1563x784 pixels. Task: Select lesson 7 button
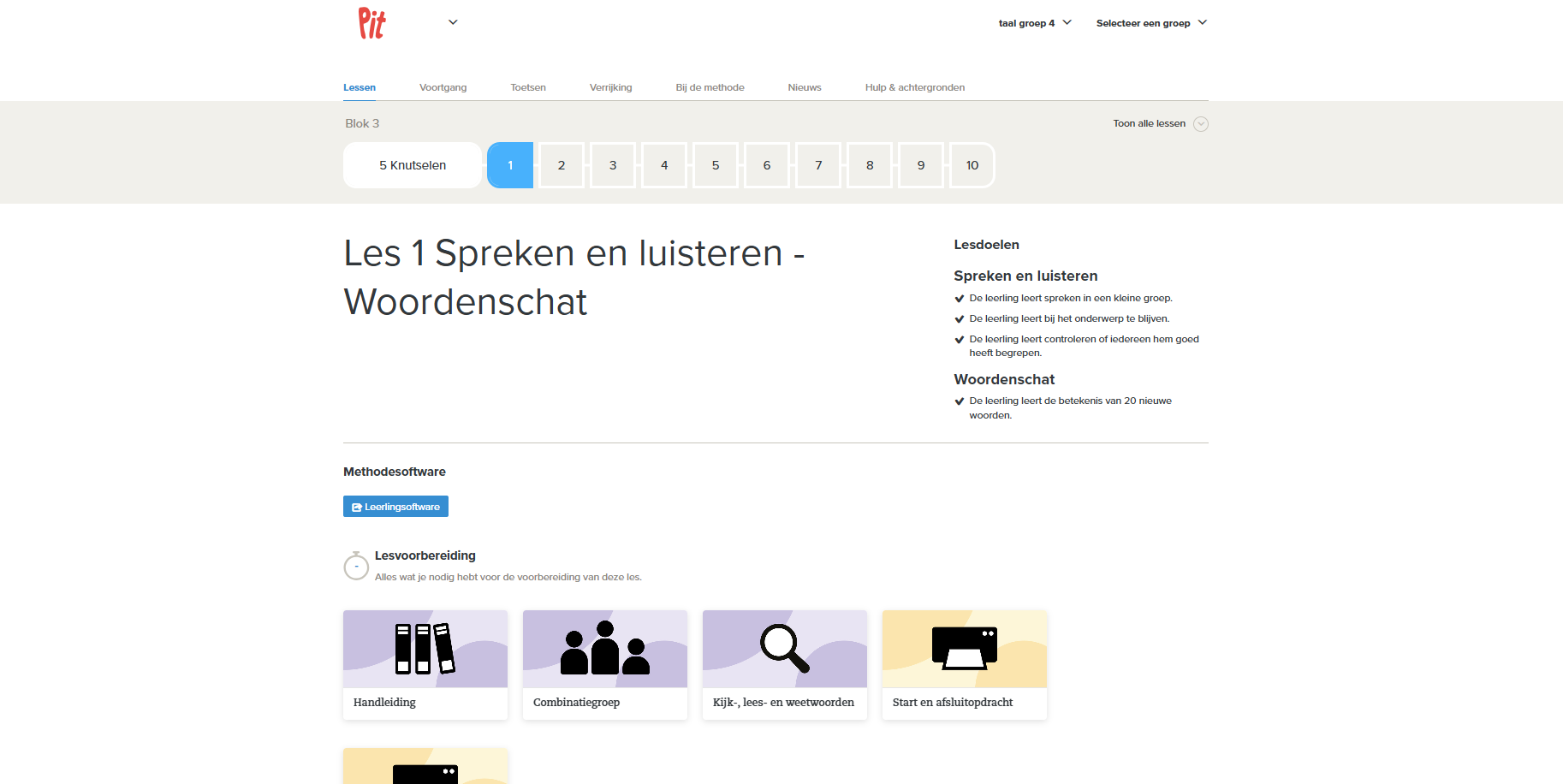[818, 165]
